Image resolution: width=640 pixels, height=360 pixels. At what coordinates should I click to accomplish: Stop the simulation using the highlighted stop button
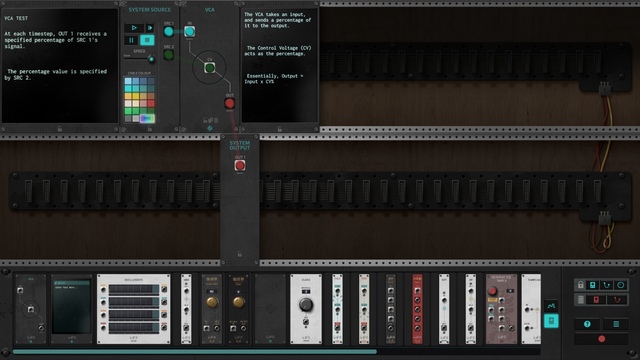(147, 40)
